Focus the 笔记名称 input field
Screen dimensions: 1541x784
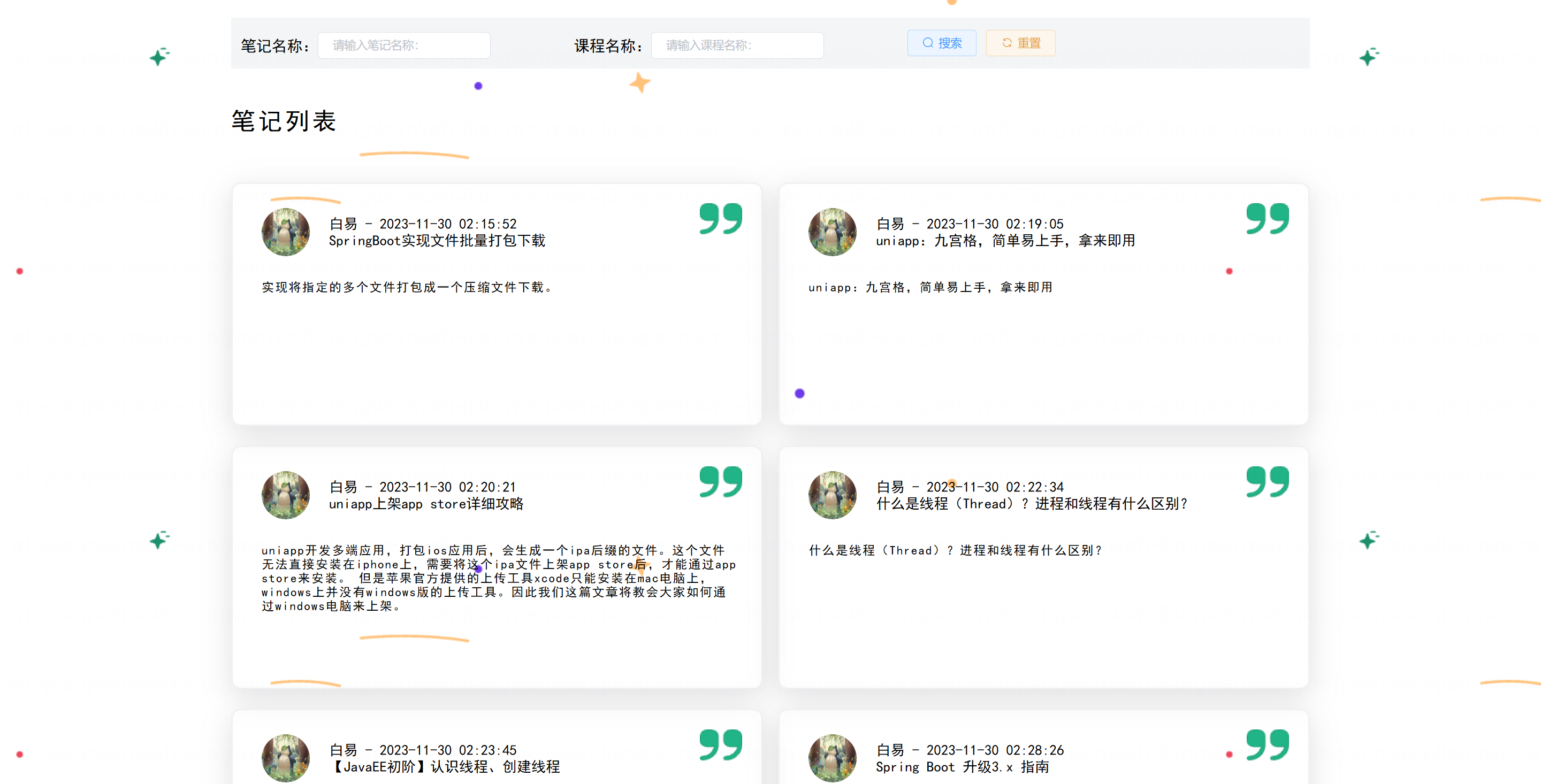404,45
